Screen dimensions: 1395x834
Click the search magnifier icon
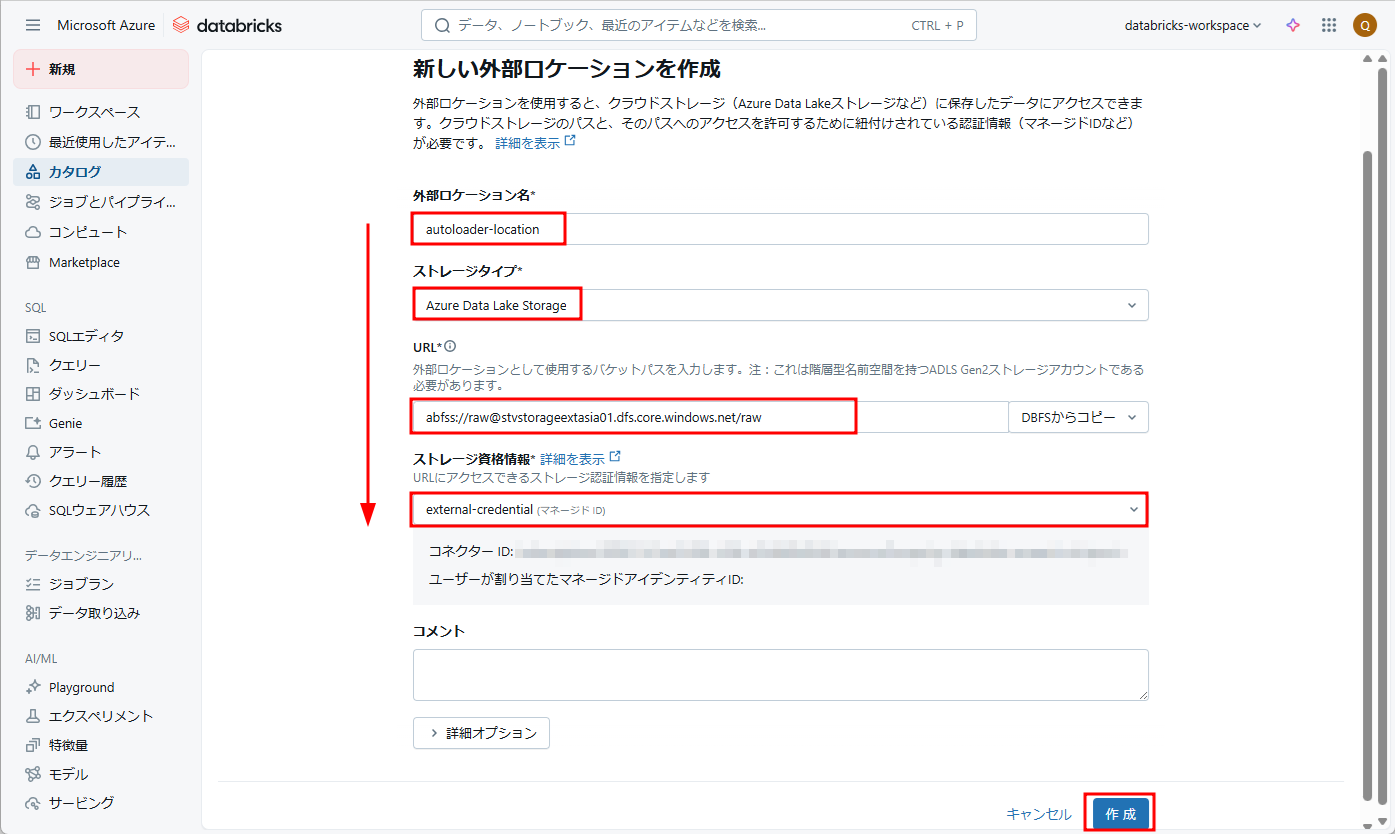[442, 25]
